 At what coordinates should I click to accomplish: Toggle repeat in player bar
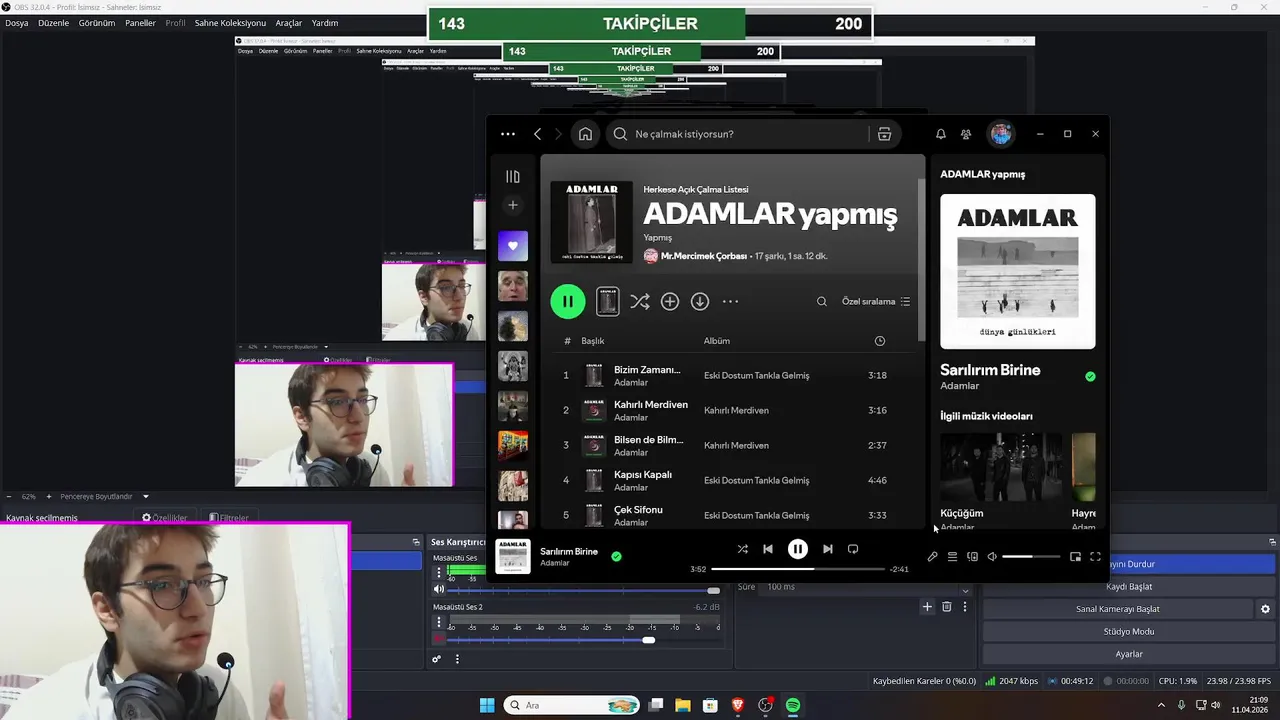853,549
